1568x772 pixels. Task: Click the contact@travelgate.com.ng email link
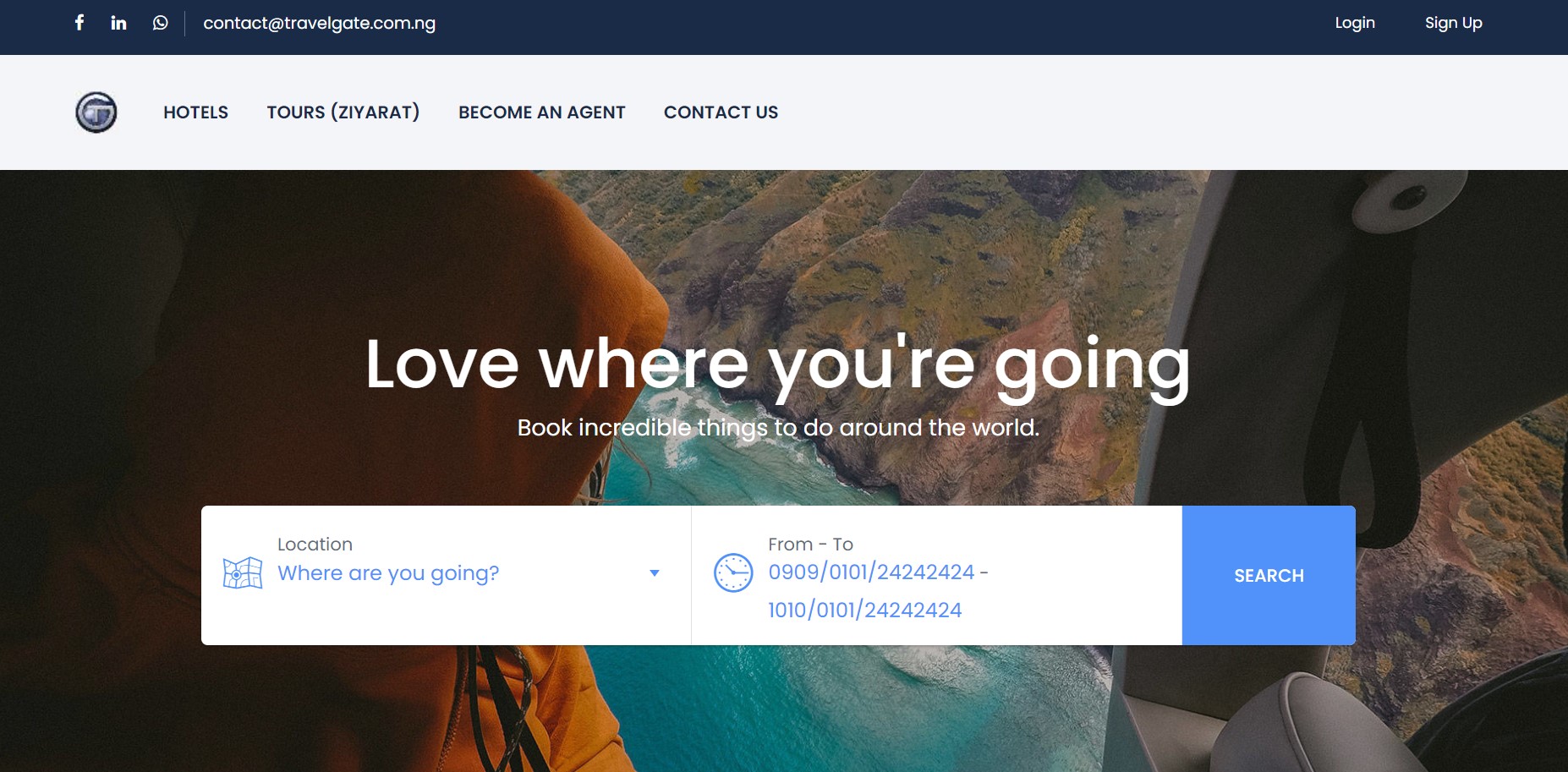click(x=319, y=23)
